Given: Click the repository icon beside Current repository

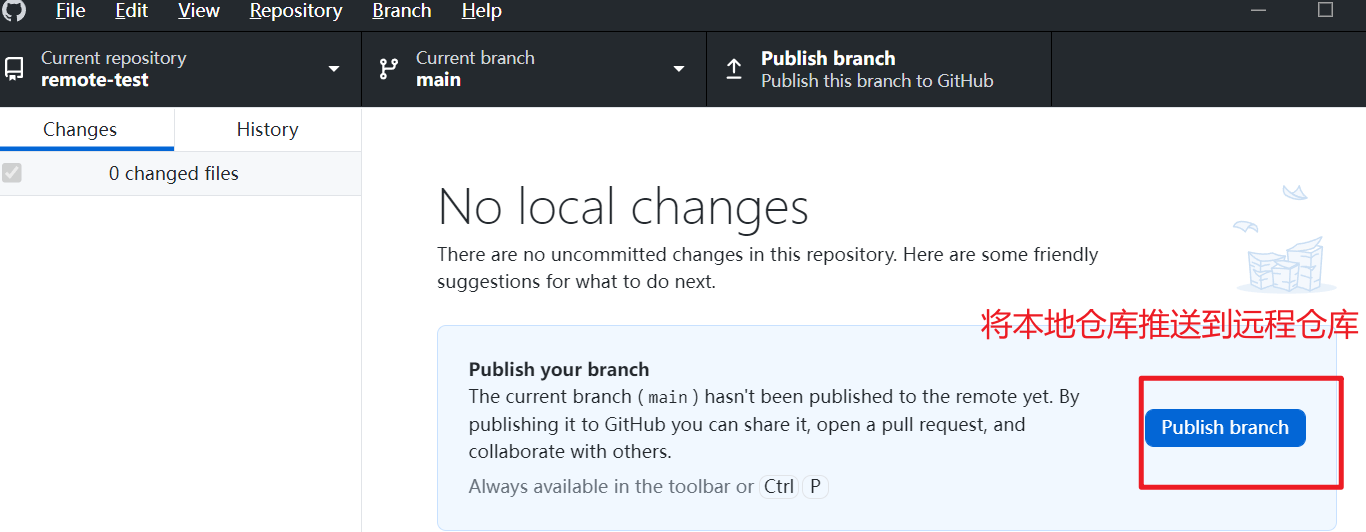Looking at the screenshot, I should click(14, 69).
